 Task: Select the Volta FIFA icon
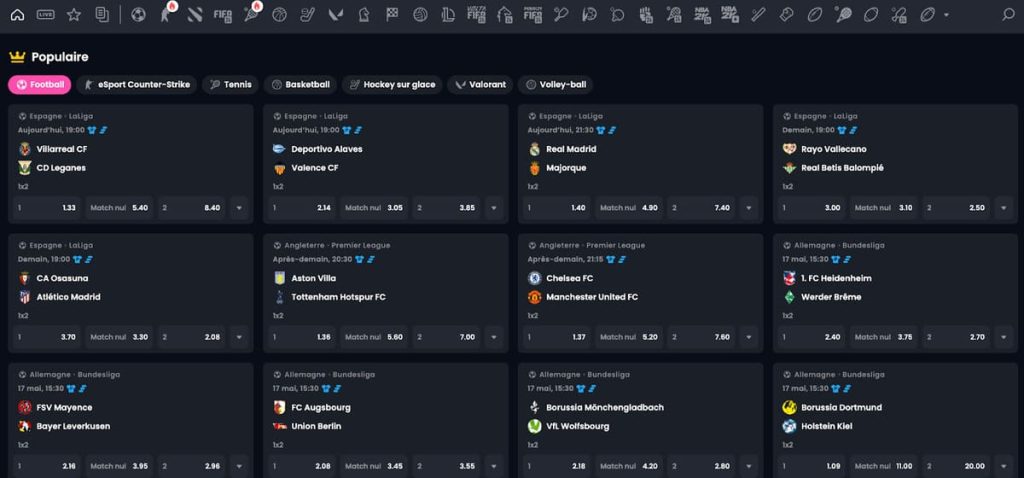tap(476, 14)
